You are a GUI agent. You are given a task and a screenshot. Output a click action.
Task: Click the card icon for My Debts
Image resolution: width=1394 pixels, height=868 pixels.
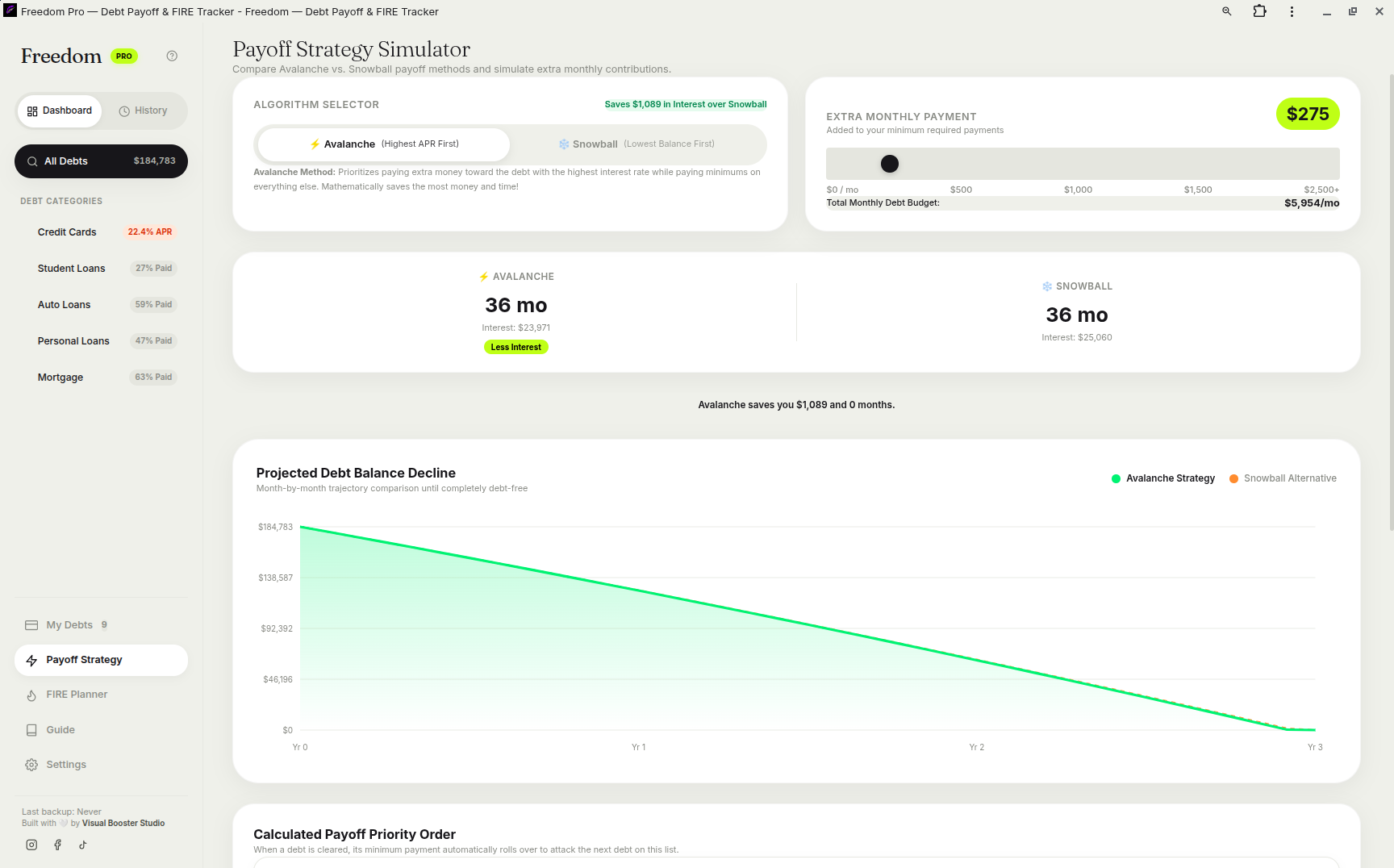pos(31,625)
